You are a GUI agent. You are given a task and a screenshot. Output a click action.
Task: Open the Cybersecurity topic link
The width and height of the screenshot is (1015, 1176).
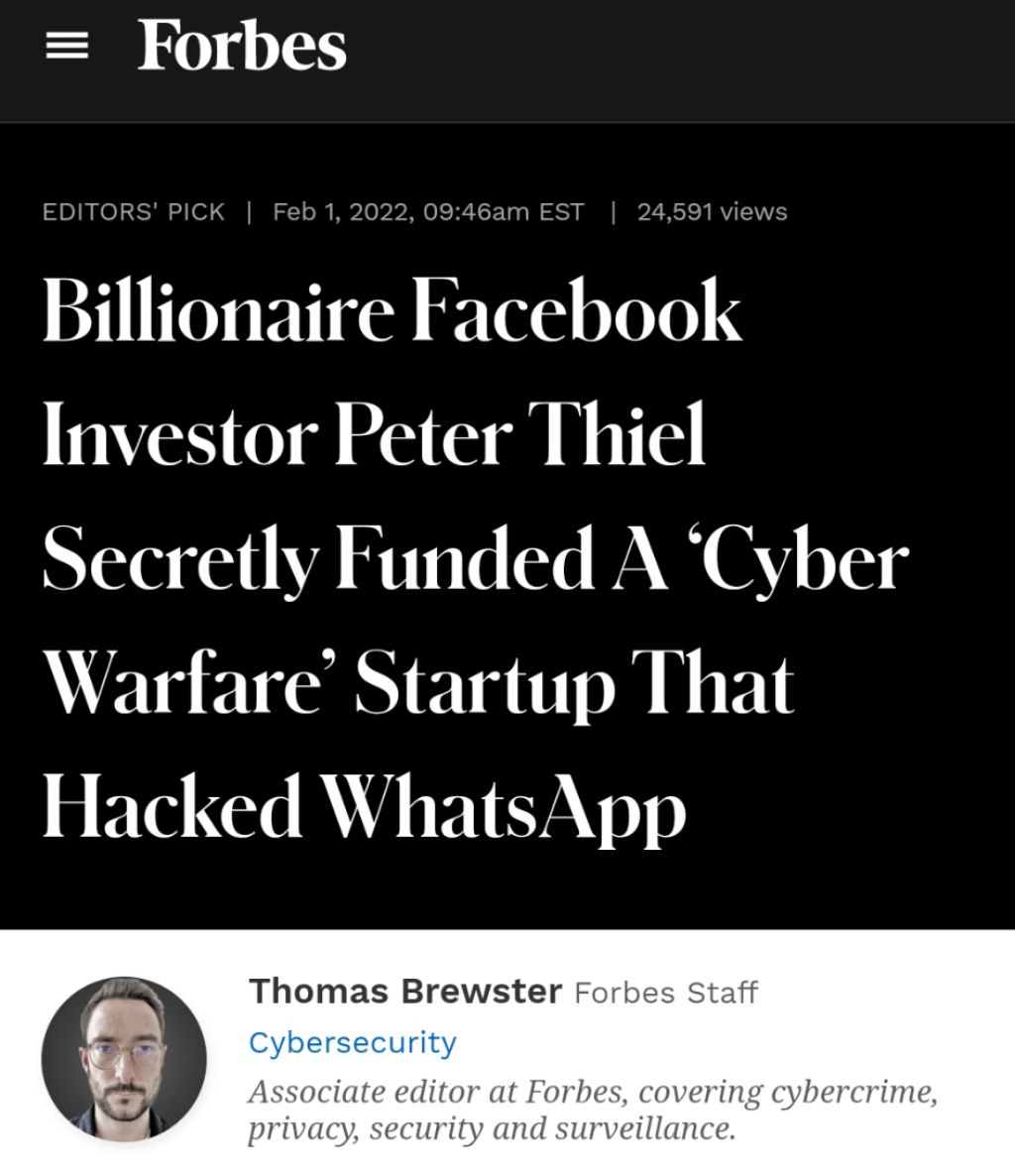tap(352, 1042)
